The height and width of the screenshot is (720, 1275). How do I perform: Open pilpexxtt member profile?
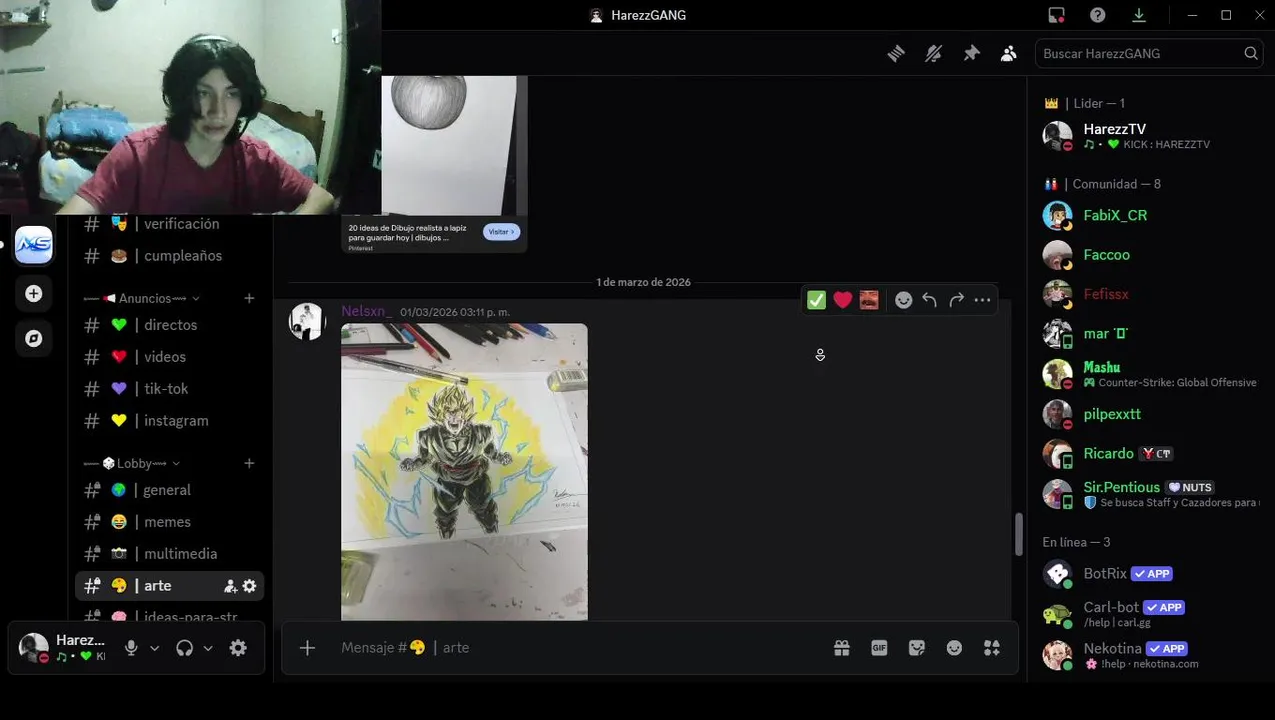[x=1149, y=414]
